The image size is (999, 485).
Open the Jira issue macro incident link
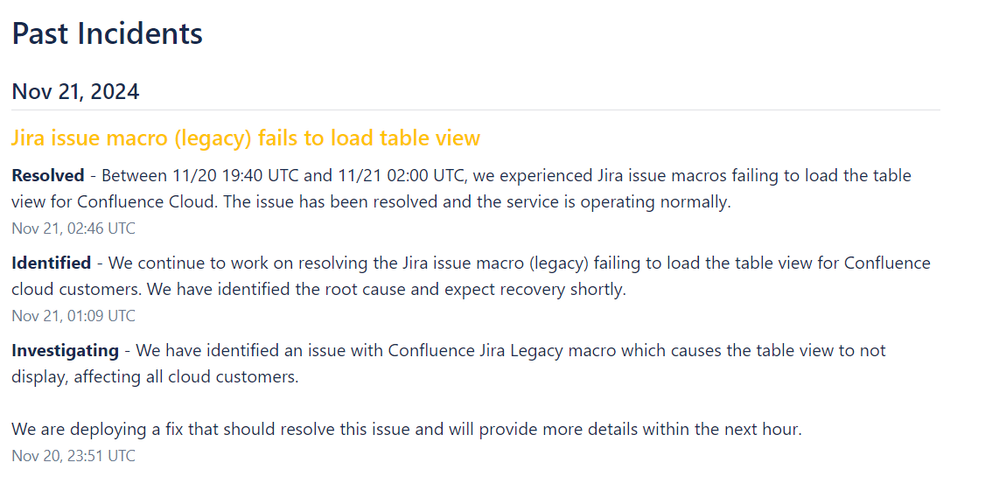tap(245, 138)
